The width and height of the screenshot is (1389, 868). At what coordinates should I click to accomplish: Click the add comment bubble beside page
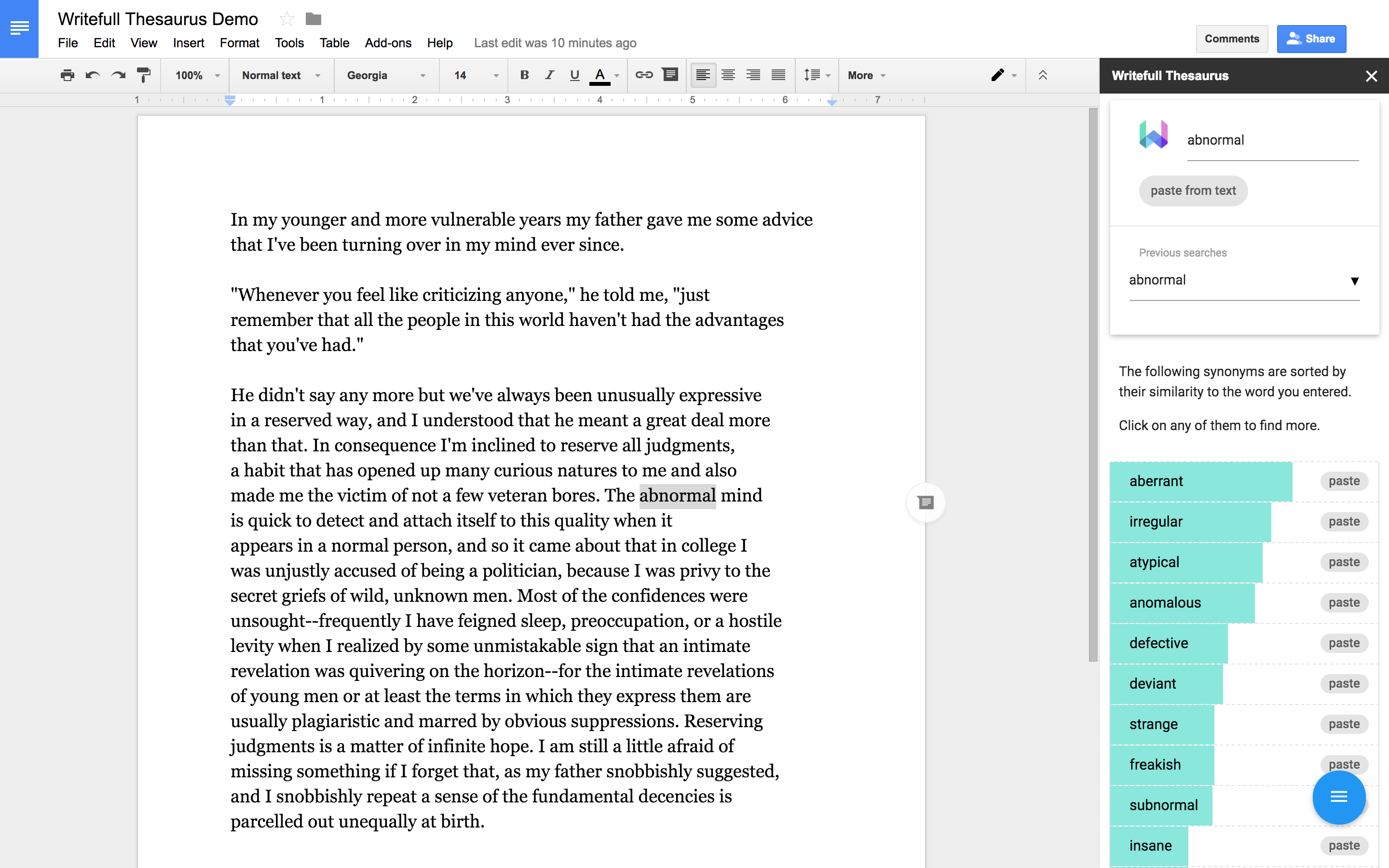[925, 503]
